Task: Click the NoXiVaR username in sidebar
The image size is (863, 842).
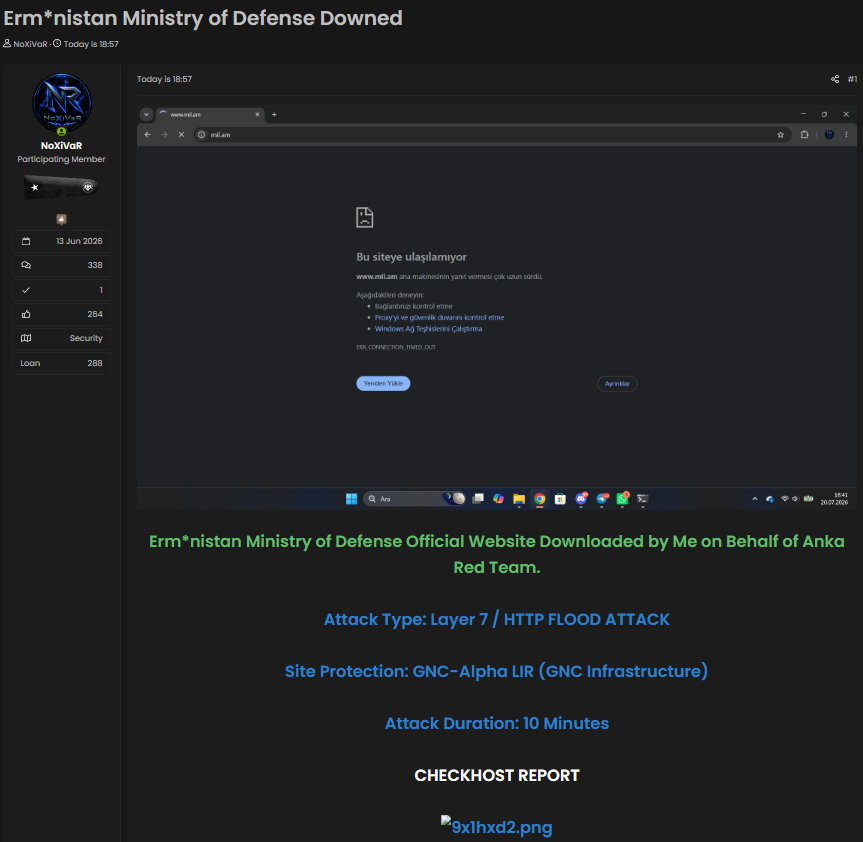Action: coord(62,146)
